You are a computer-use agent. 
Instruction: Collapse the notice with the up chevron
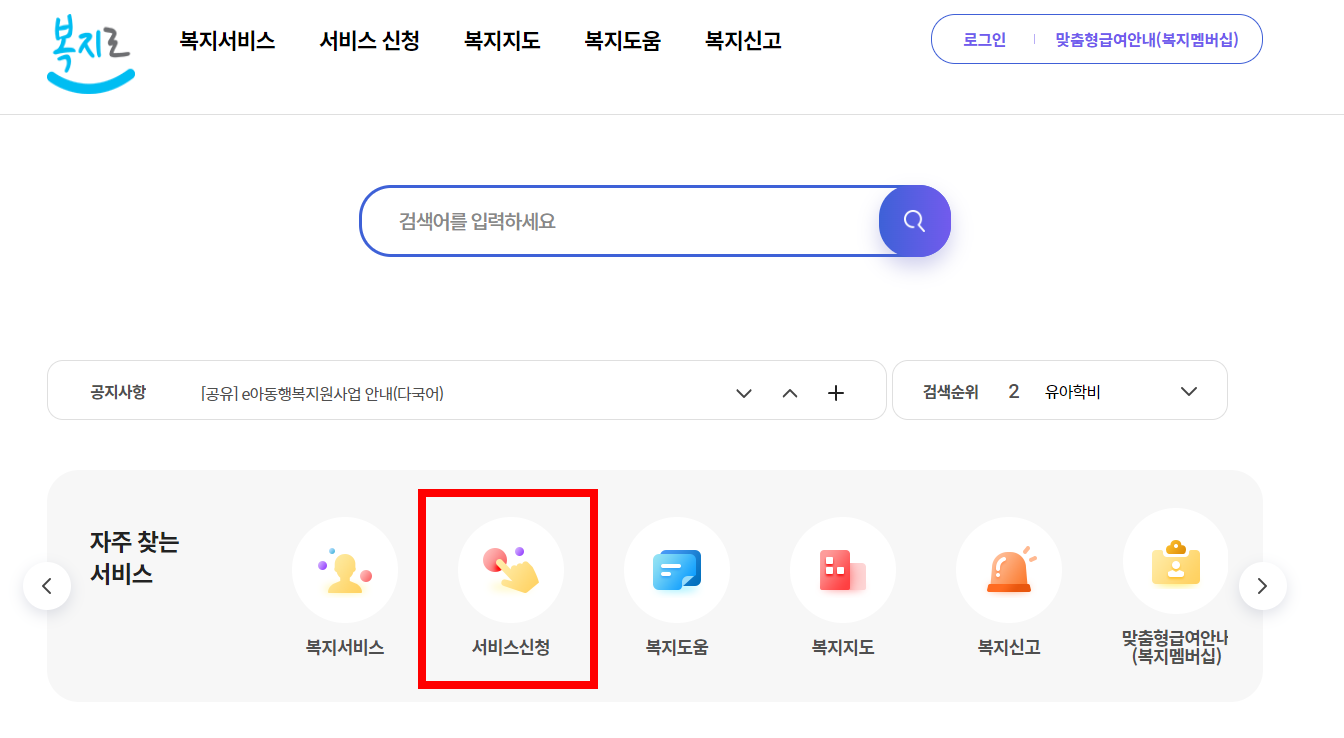(x=790, y=393)
